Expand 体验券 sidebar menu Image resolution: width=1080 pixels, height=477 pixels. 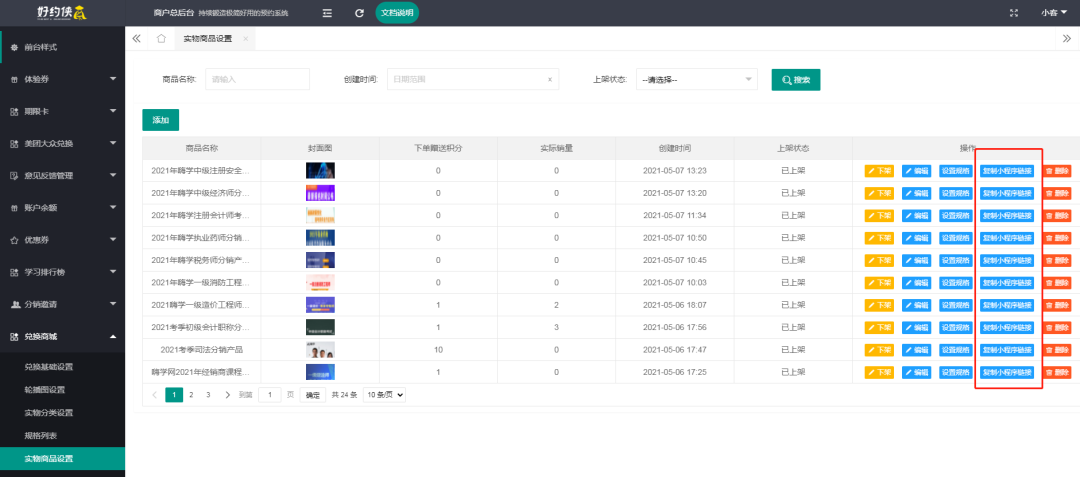63,79
